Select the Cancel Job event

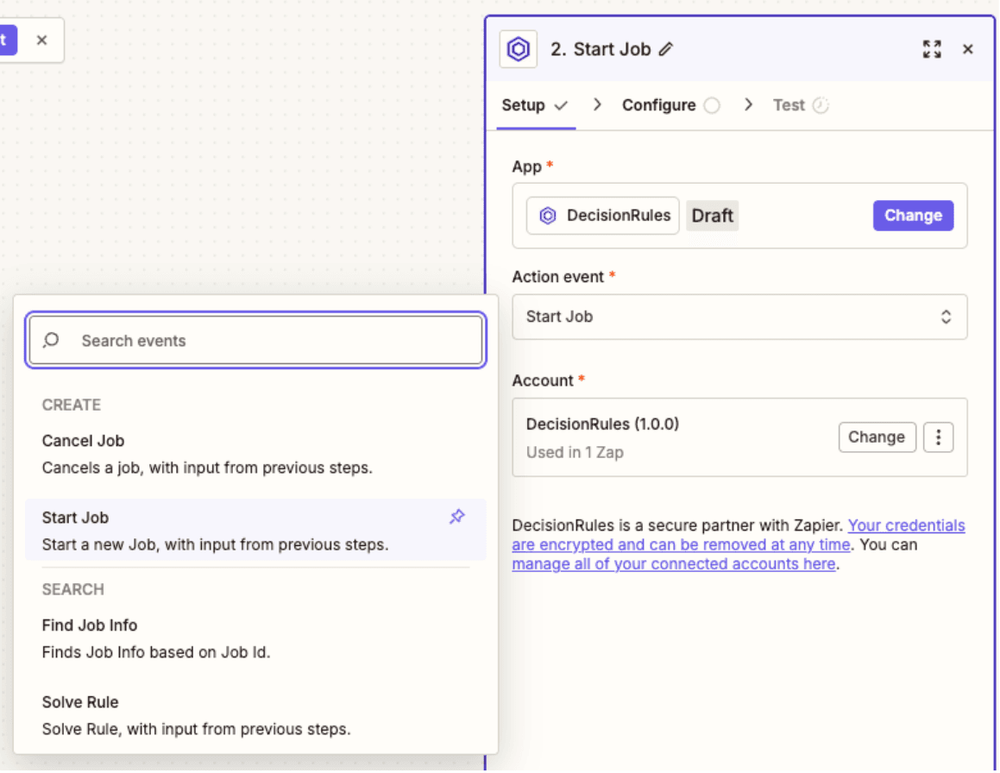[255, 454]
